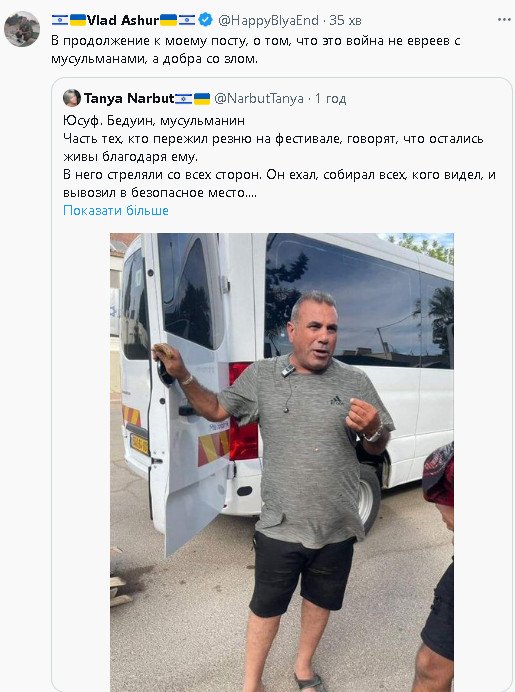Click the Ukrainian flag after Tanya Narbut
This screenshot has height=692, width=515.
pos(202,98)
